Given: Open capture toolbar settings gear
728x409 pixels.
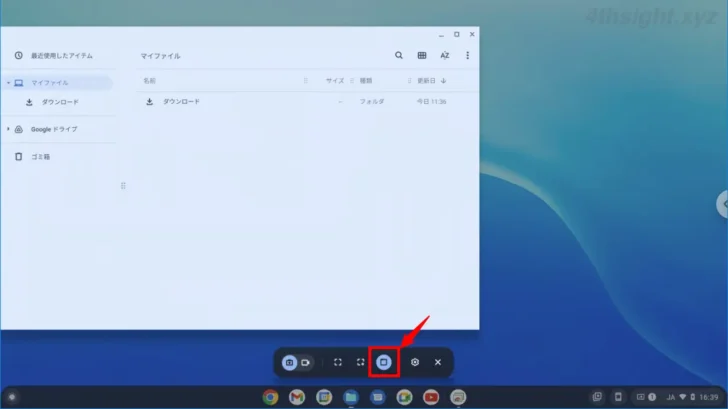Looking at the screenshot, I should coord(415,362).
